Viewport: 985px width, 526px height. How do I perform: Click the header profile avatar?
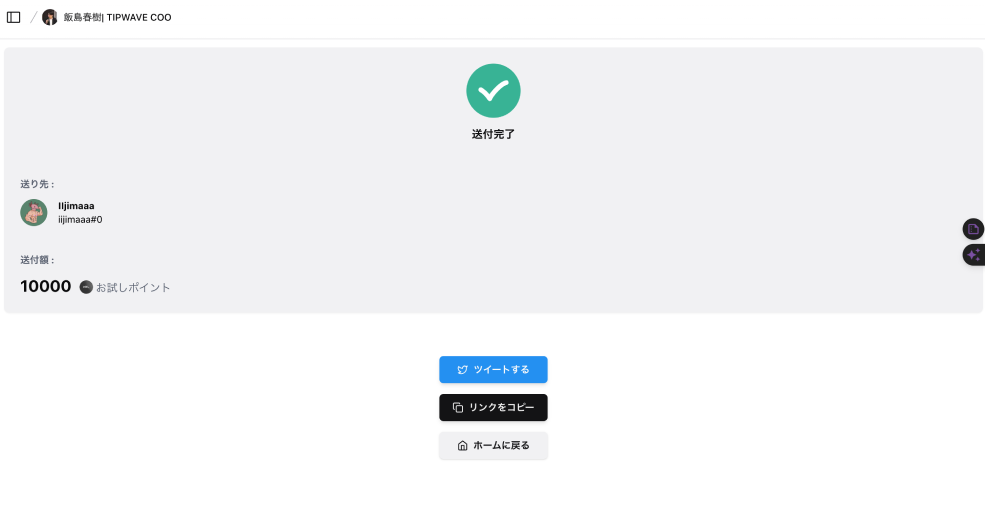[50, 17]
